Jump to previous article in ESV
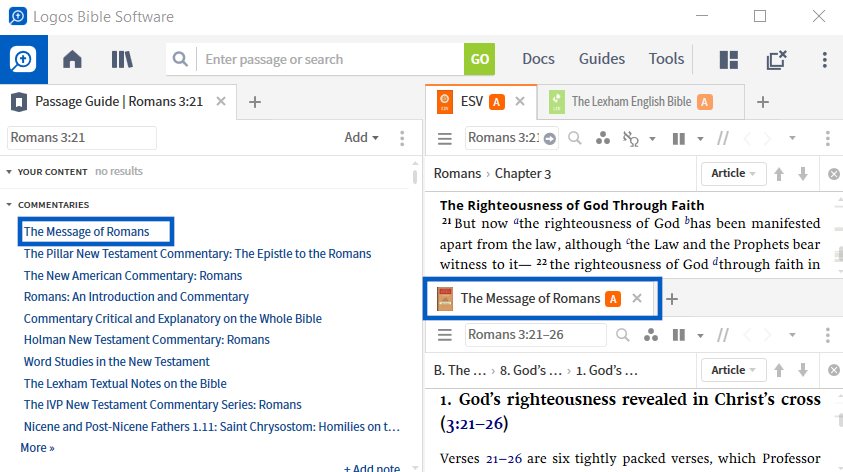This screenshot has height=472, width=843. point(778,174)
